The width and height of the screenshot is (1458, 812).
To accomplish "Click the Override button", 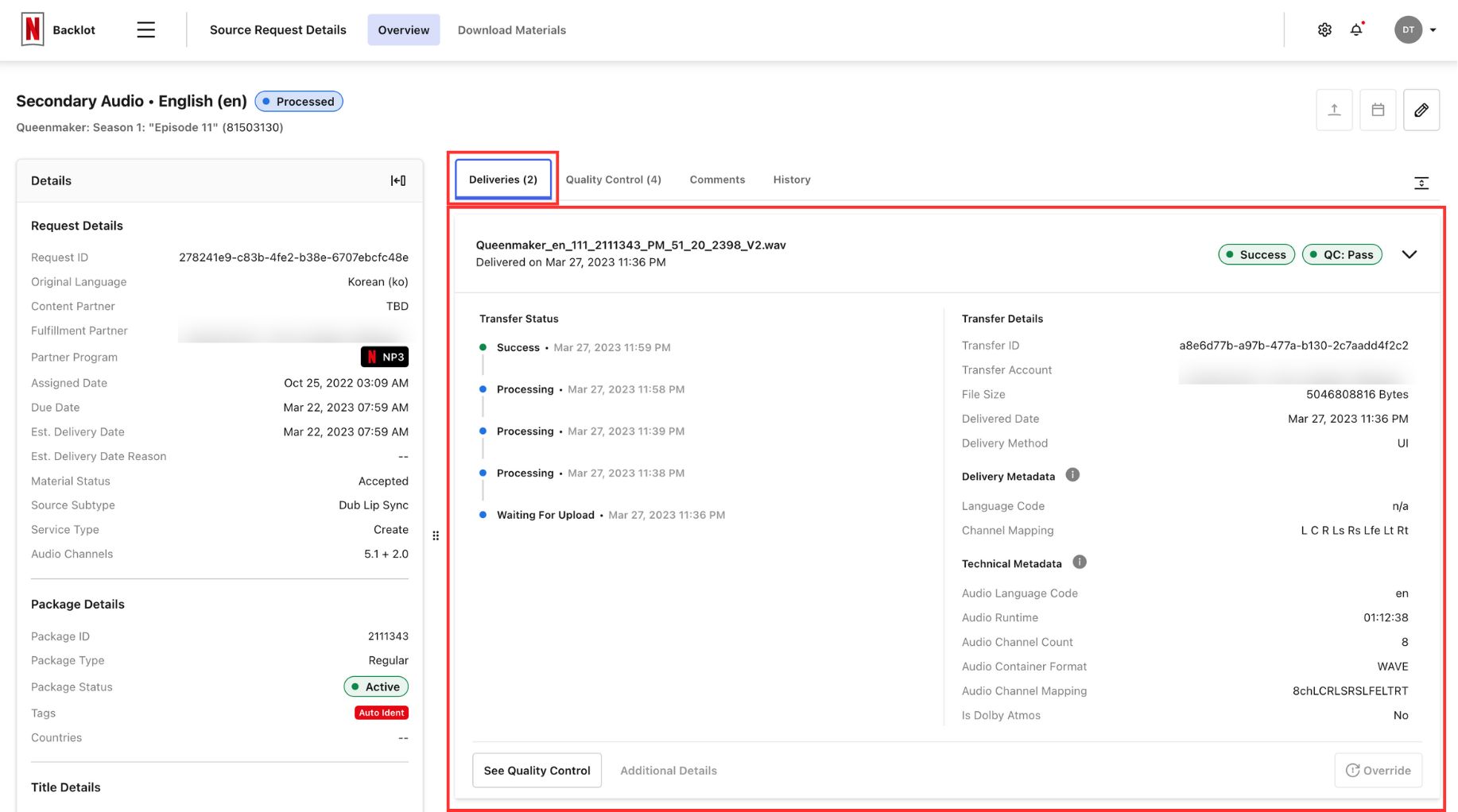I will click(x=1379, y=770).
